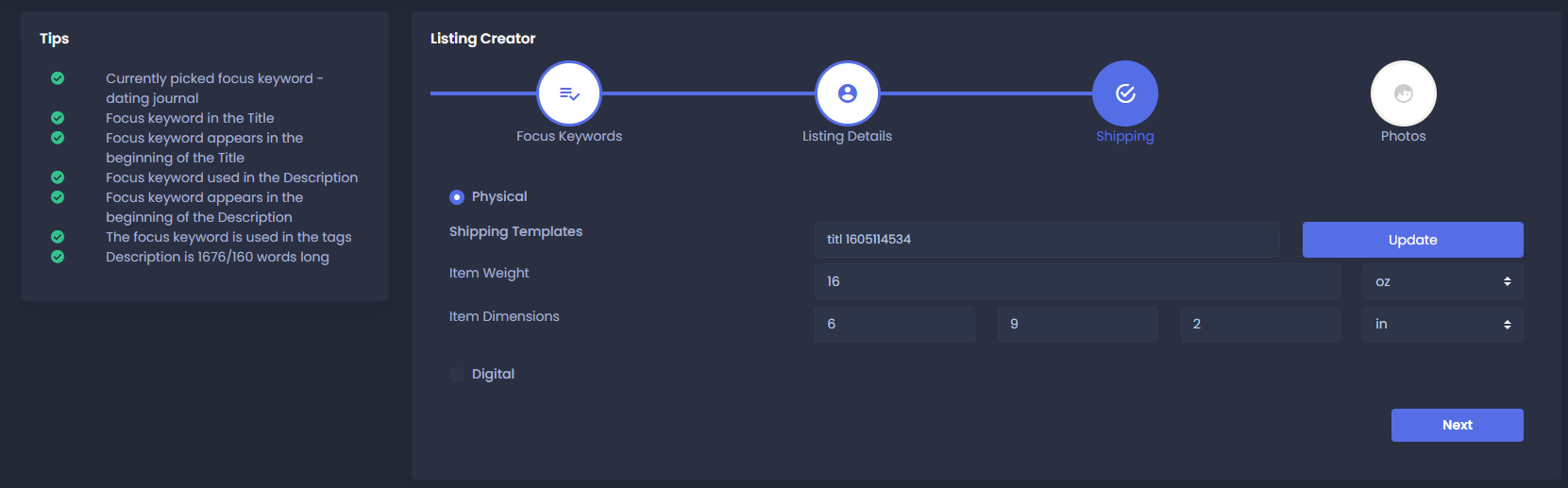Open the Listing Details step icon

848,93
